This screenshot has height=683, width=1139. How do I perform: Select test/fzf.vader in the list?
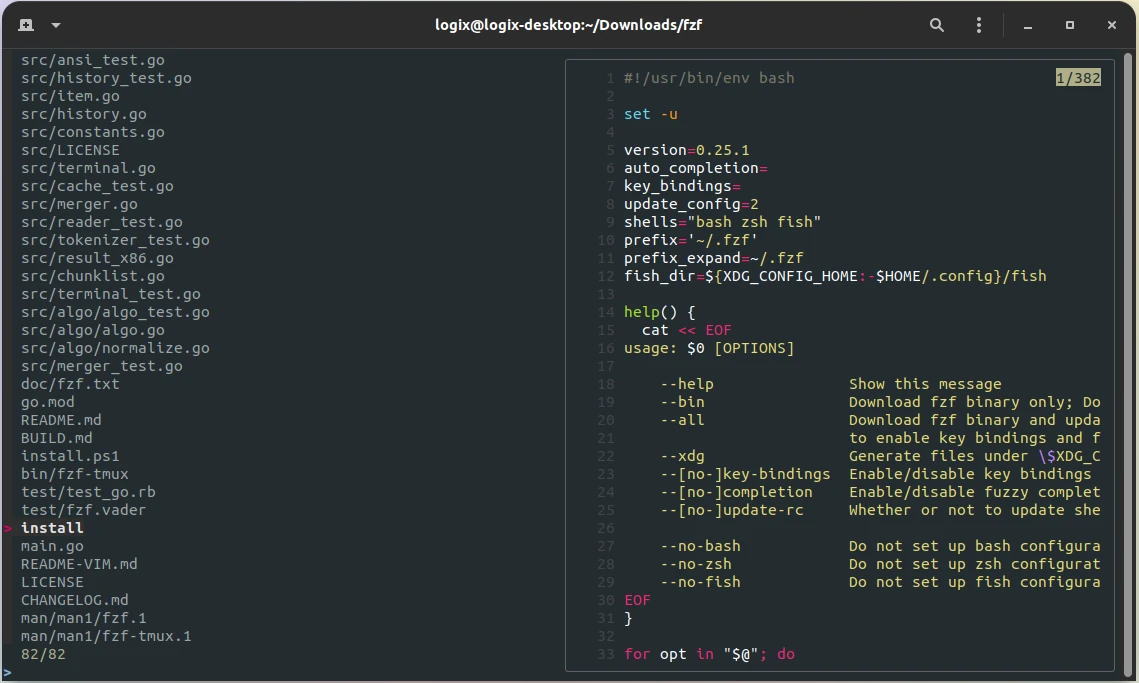pyautogui.click(x=83, y=510)
